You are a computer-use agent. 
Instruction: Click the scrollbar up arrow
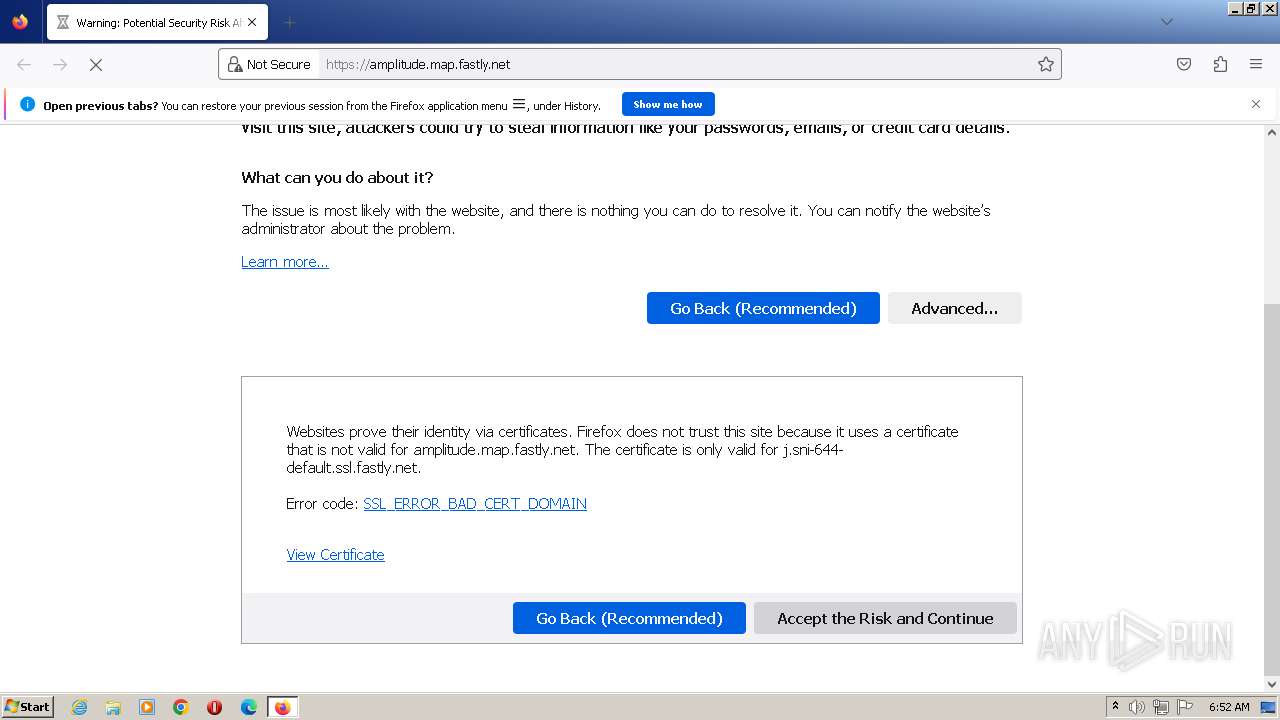tap(1272, 132)
